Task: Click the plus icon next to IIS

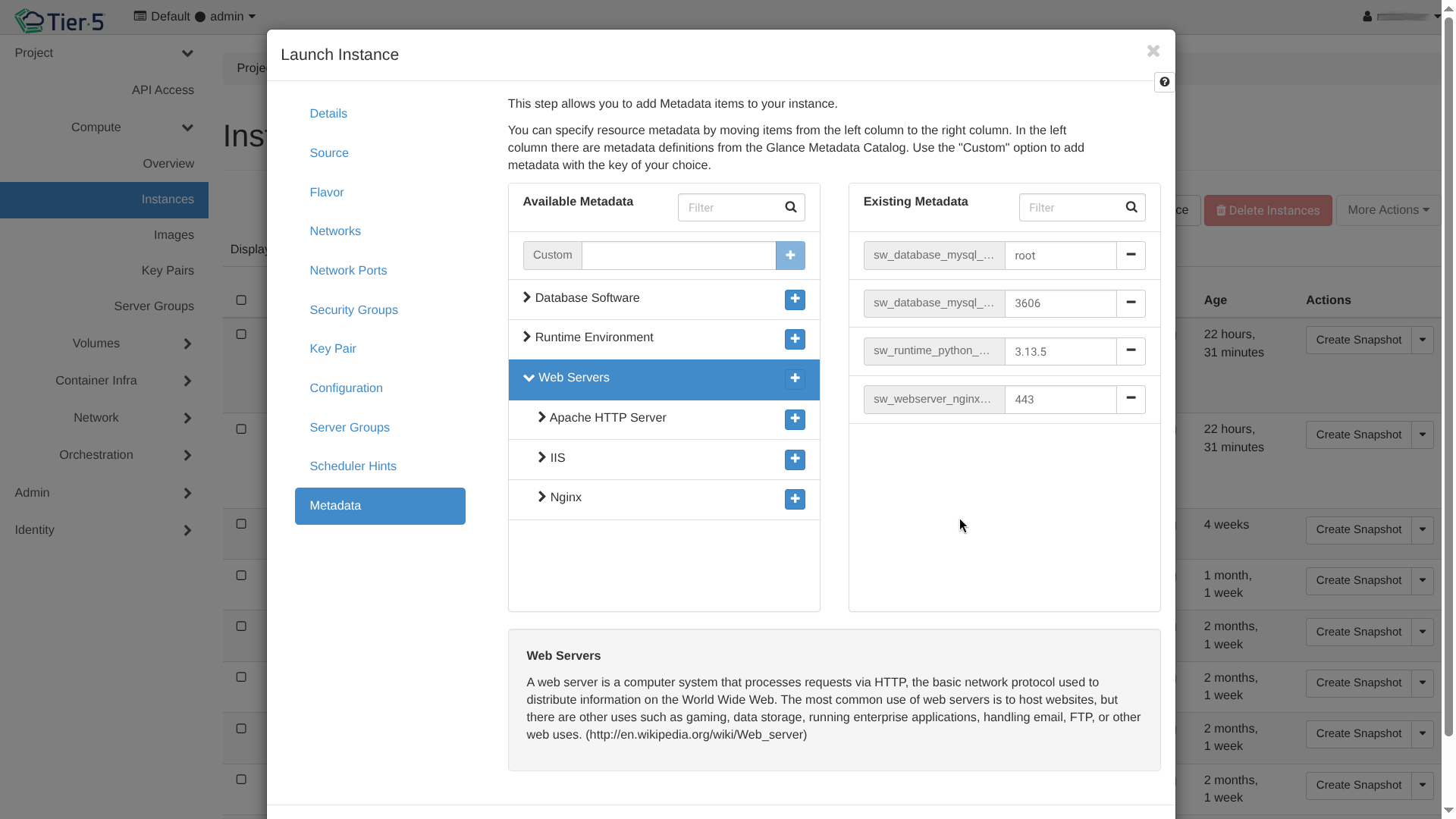Action: [795, 460]
